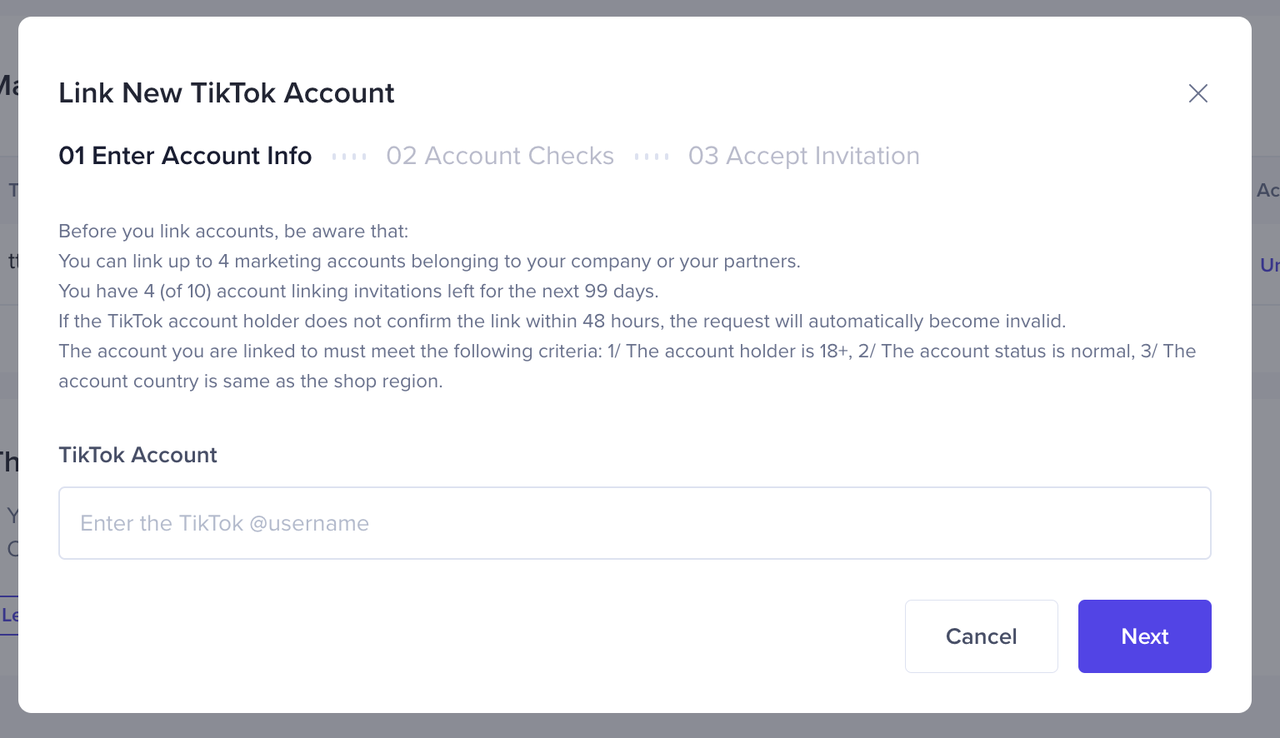Click the purple Next button
Screen dimensions: 1280x738
(1144, 636)
